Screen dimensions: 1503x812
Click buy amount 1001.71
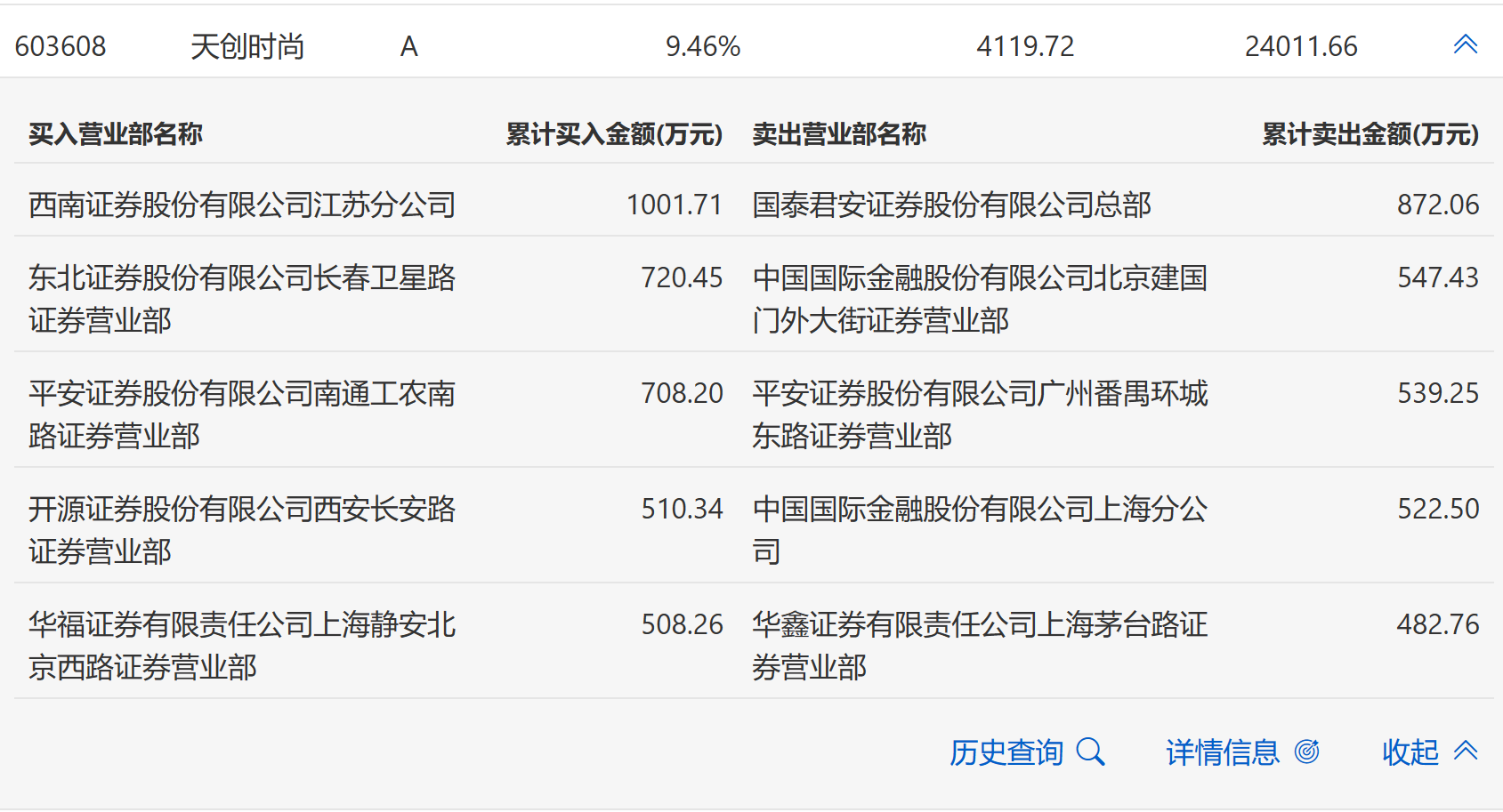[x=675, y=205]
